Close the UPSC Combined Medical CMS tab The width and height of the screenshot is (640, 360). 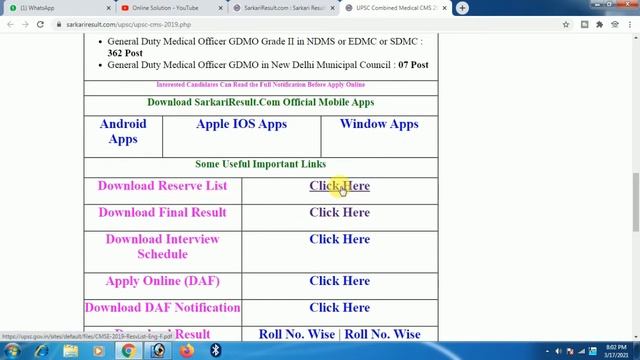tap(444, 8)
